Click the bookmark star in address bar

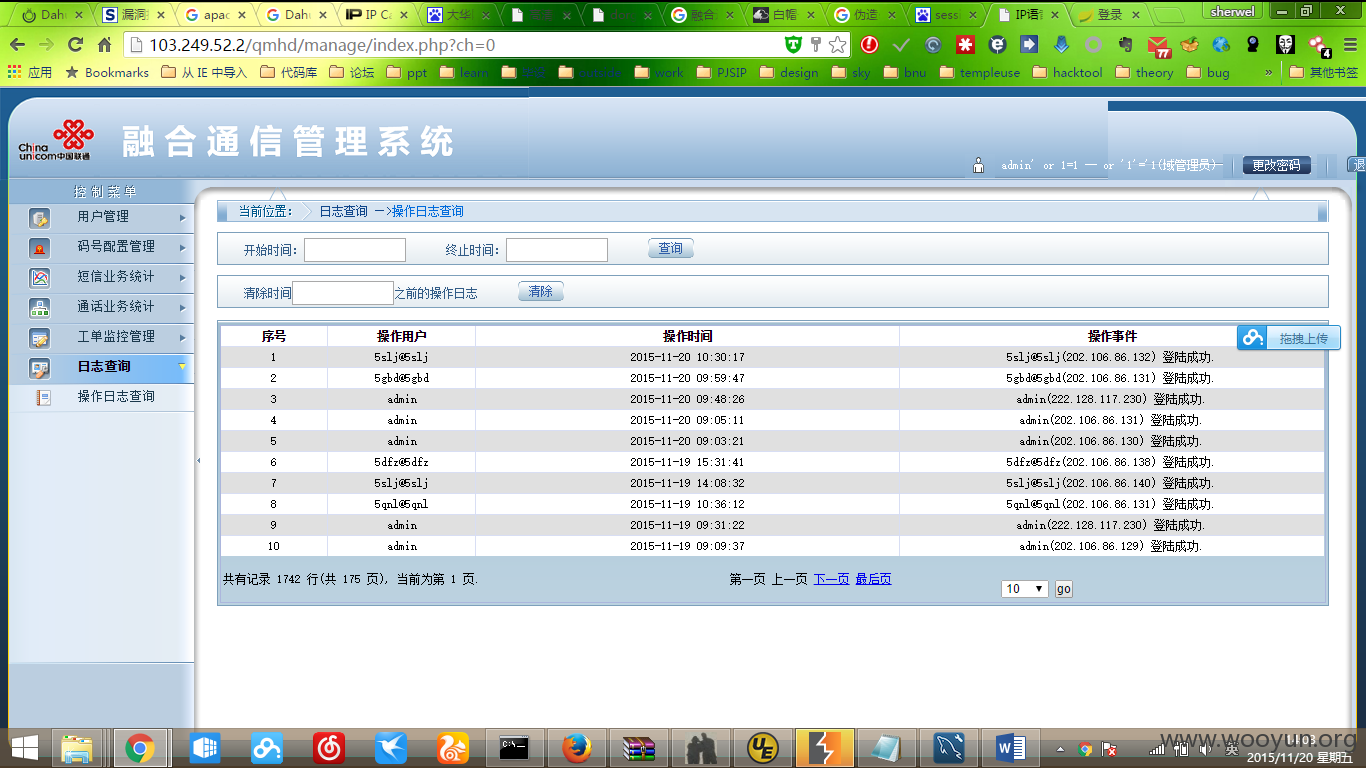click(x=838, y=44)
